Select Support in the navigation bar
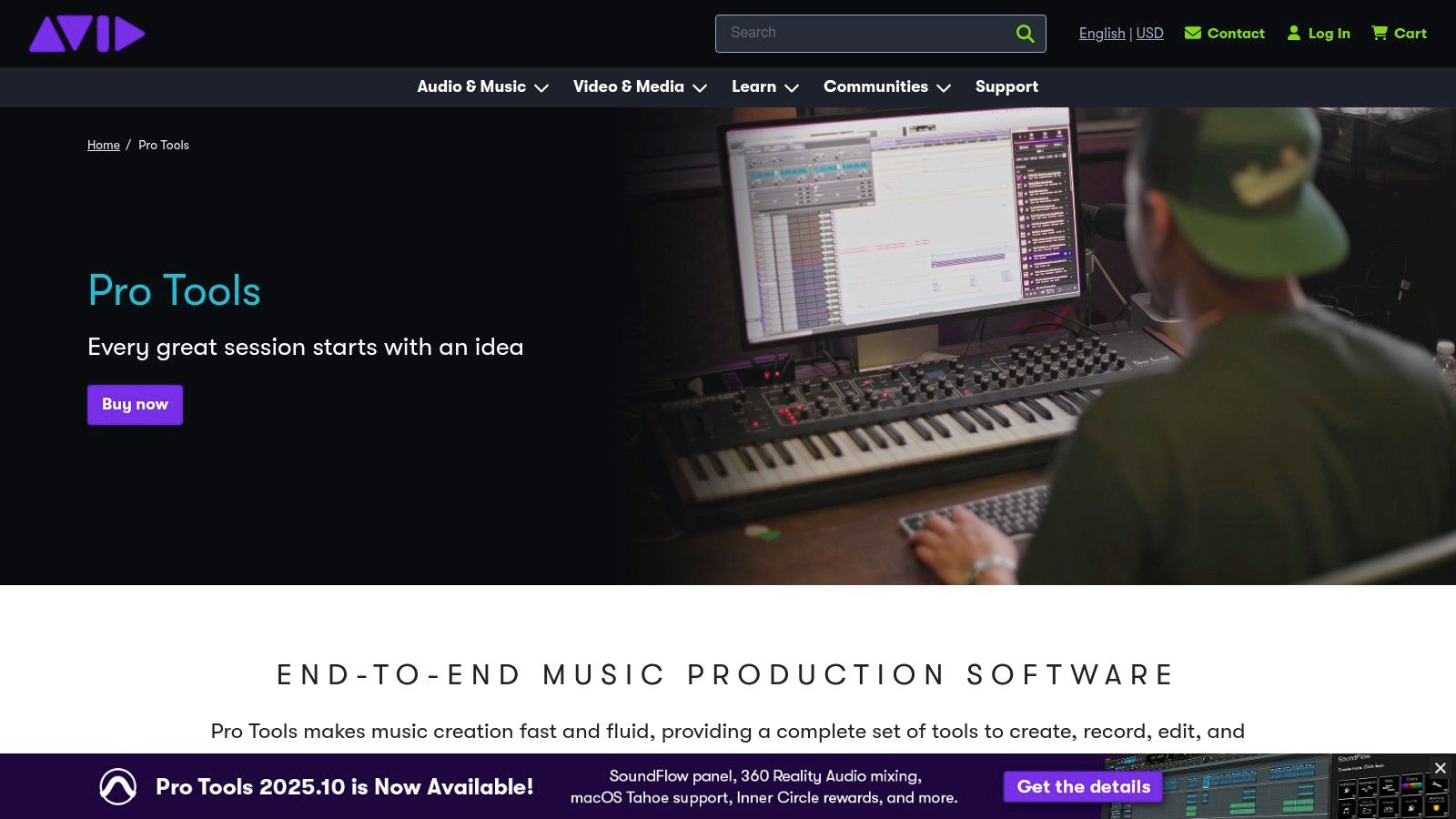The image size is (1456, 819). (1006, 87)
